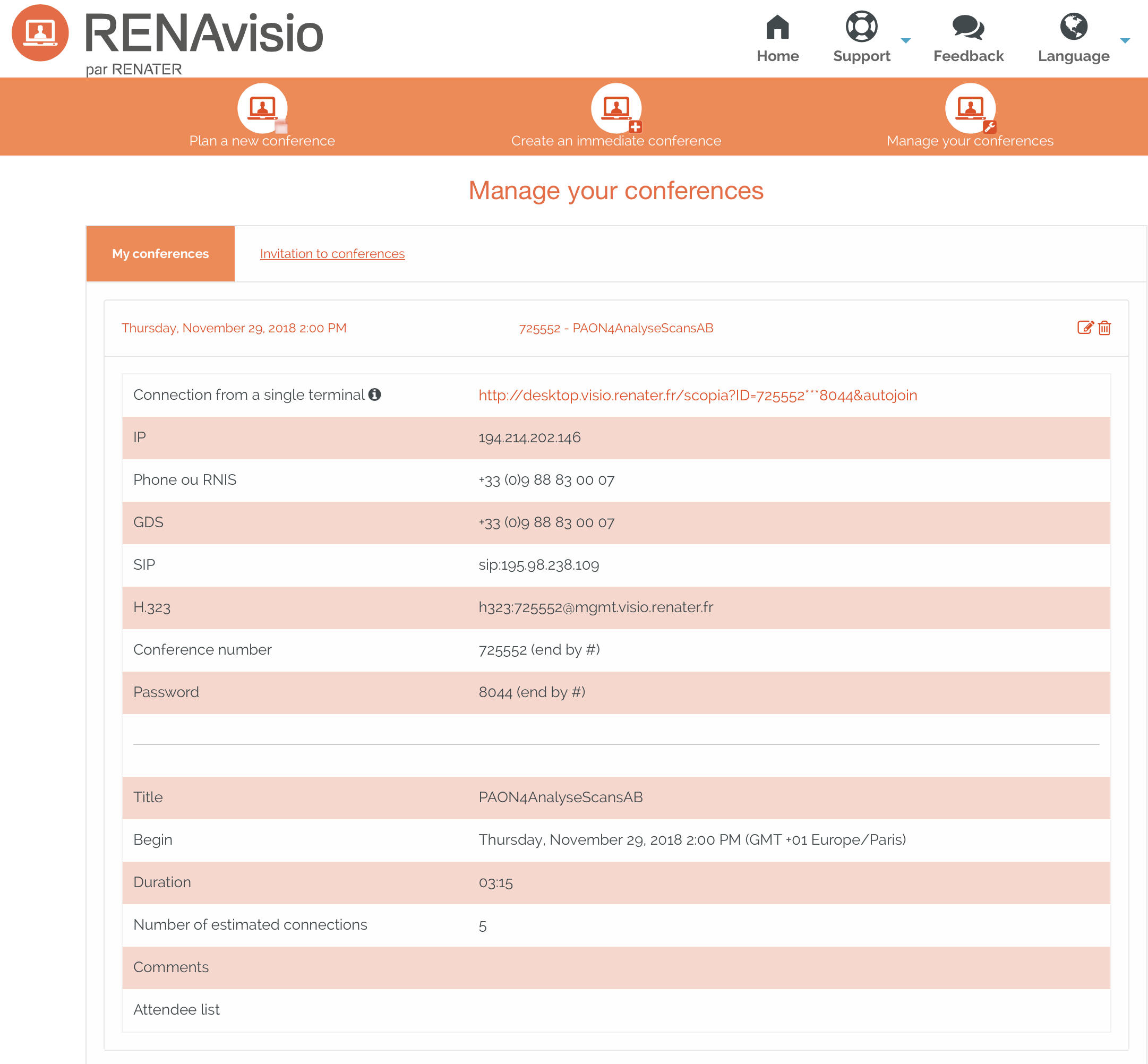Click Plan a new conference label
This screenshot has width=1148, height=1064.
pyautogui.click(x=262, y=141)
